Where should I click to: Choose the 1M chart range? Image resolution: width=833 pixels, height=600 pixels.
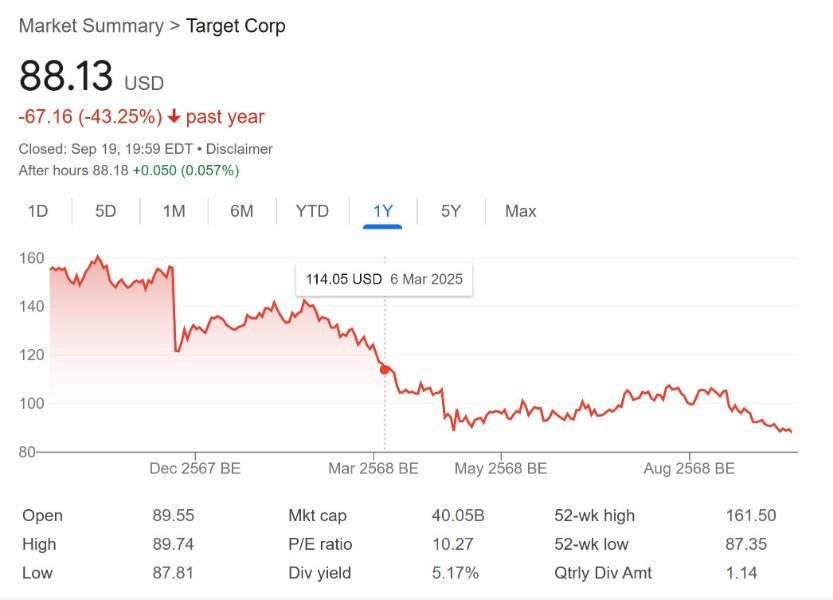click(x=174, y=211)
